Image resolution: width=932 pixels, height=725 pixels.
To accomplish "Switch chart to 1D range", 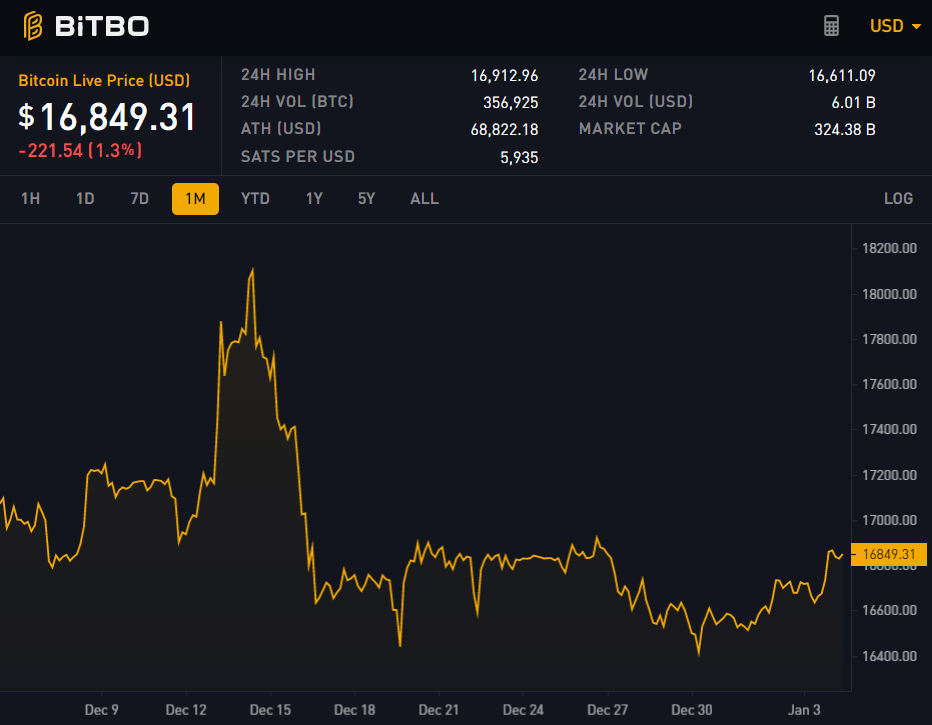I will (85, 198).
